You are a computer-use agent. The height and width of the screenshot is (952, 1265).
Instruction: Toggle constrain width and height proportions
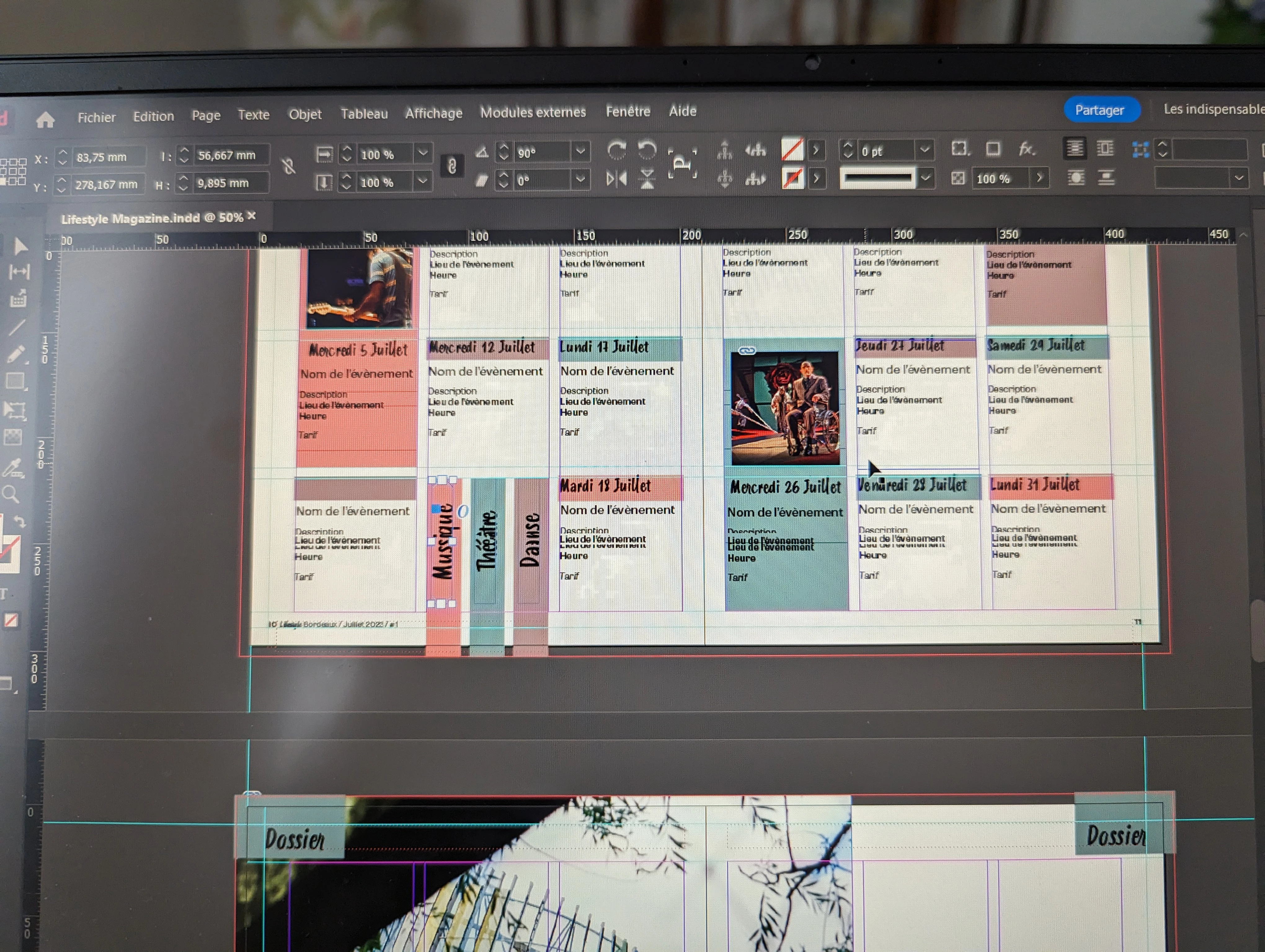coord(288,167)
